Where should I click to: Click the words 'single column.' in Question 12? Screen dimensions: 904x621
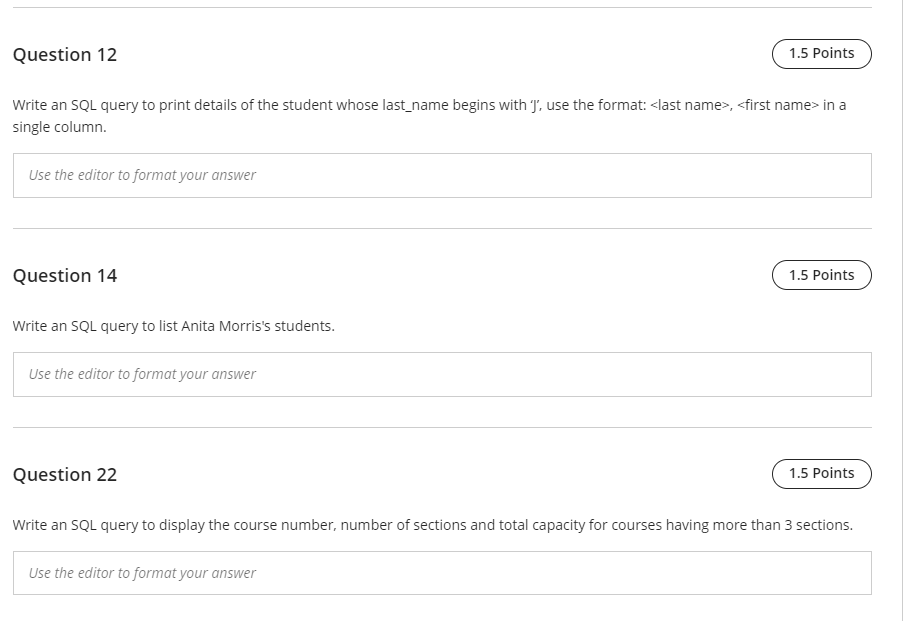pos(59,128)
